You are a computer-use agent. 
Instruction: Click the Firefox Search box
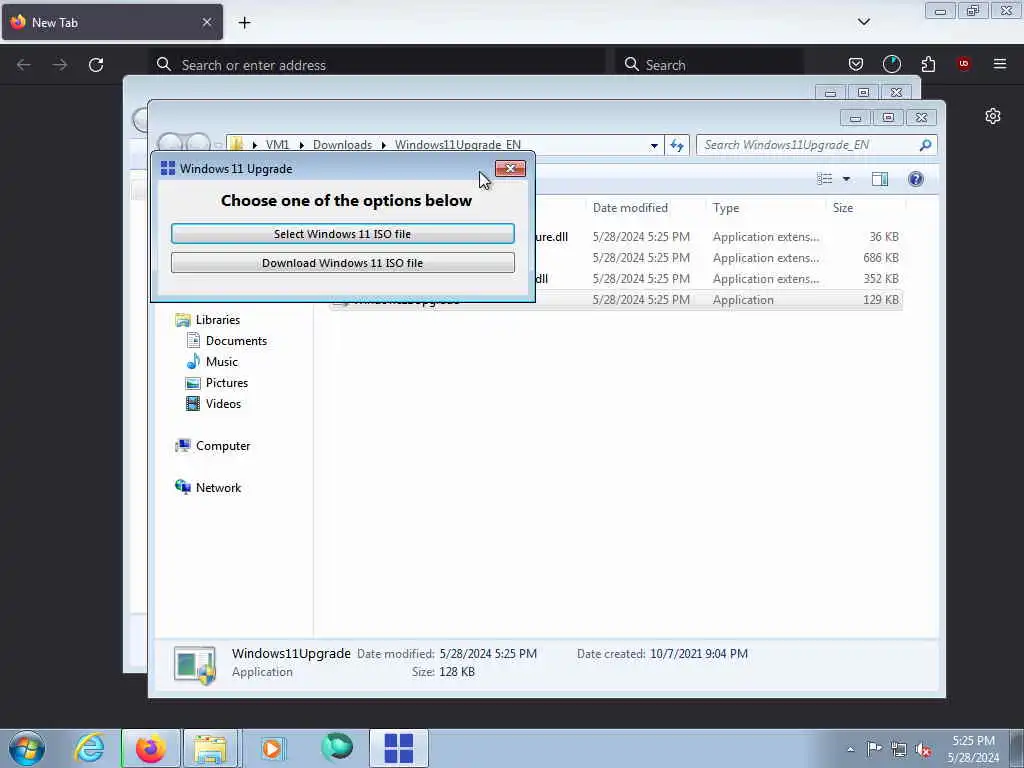click(709, 65)
